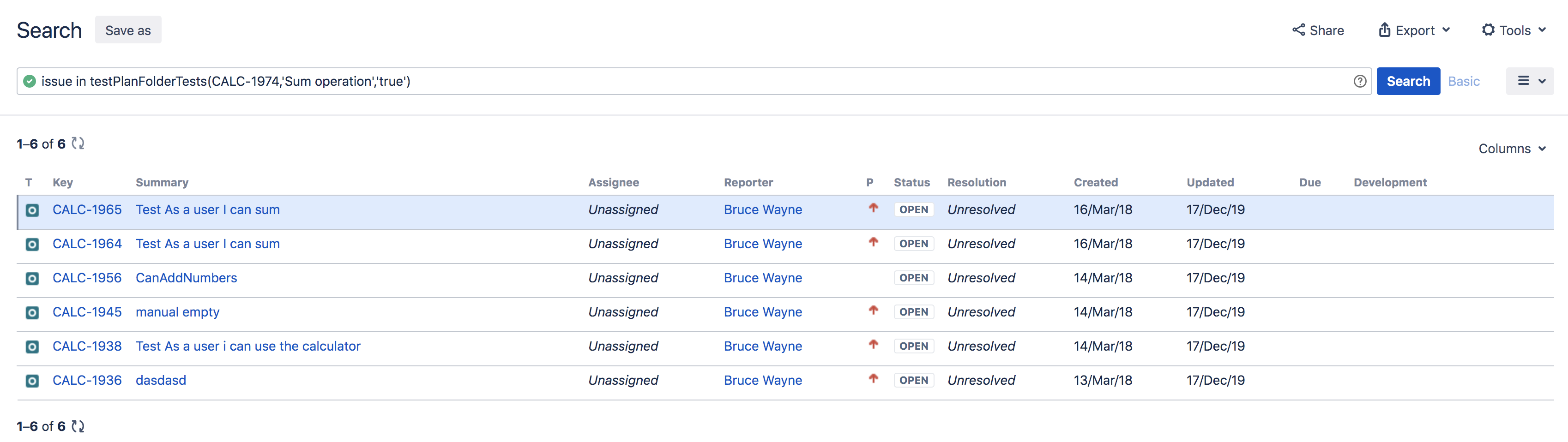Click issue type icon for CALC-1936
The width and height of the screenshot is (1568, 442).
[x=32, y=381]
